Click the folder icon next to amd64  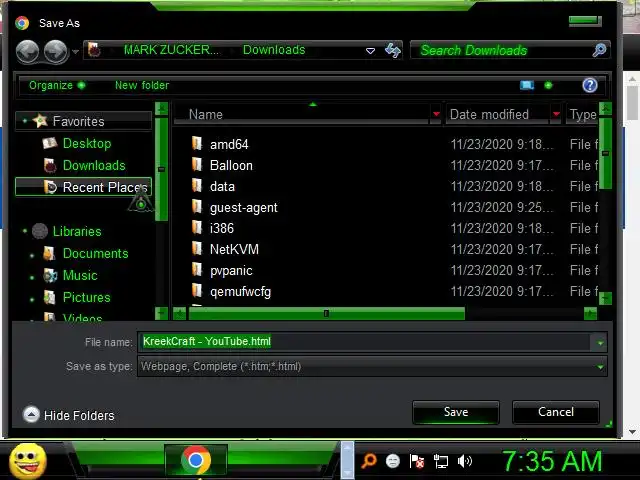pos(197,143)
